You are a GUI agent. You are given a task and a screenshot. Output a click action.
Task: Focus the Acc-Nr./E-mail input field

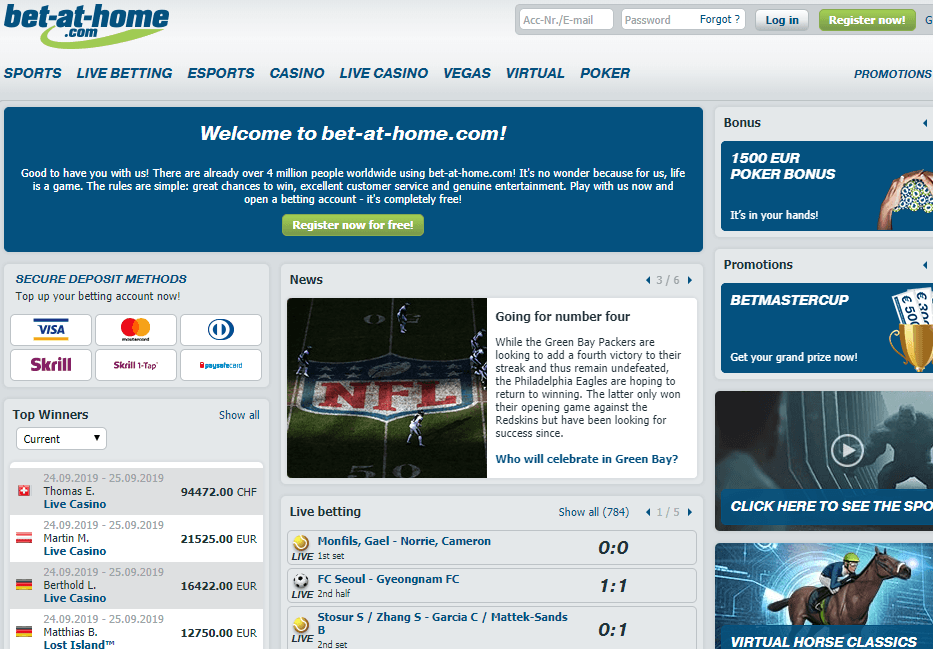point(566,20)
